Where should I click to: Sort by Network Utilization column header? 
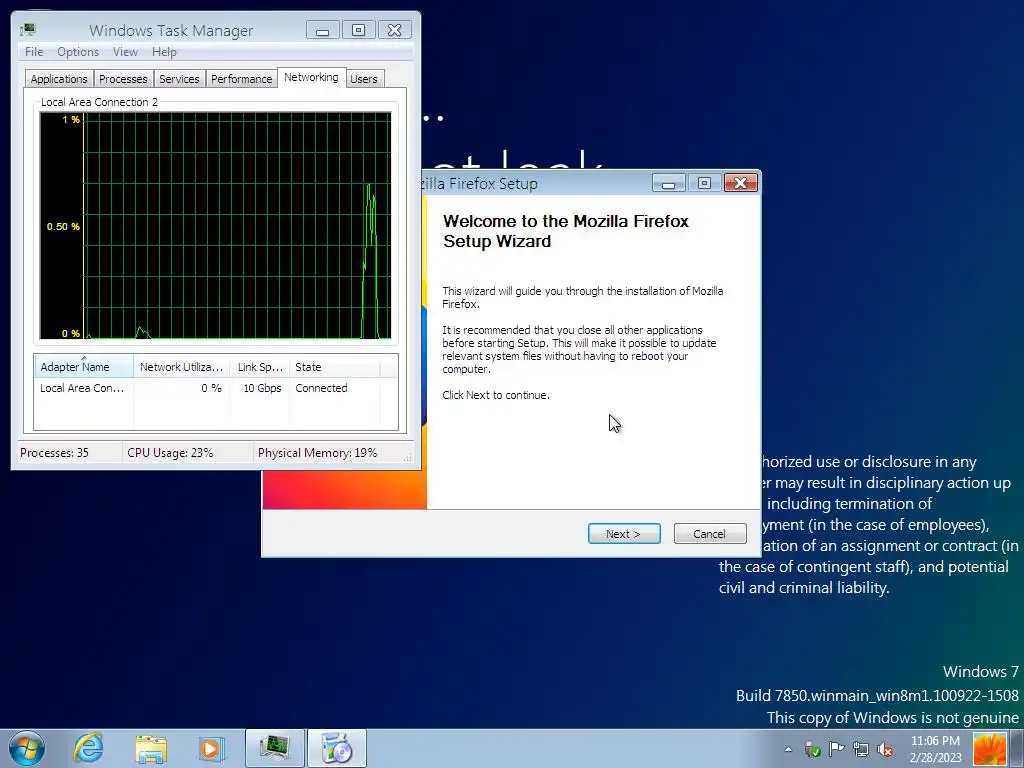[182, 367]
